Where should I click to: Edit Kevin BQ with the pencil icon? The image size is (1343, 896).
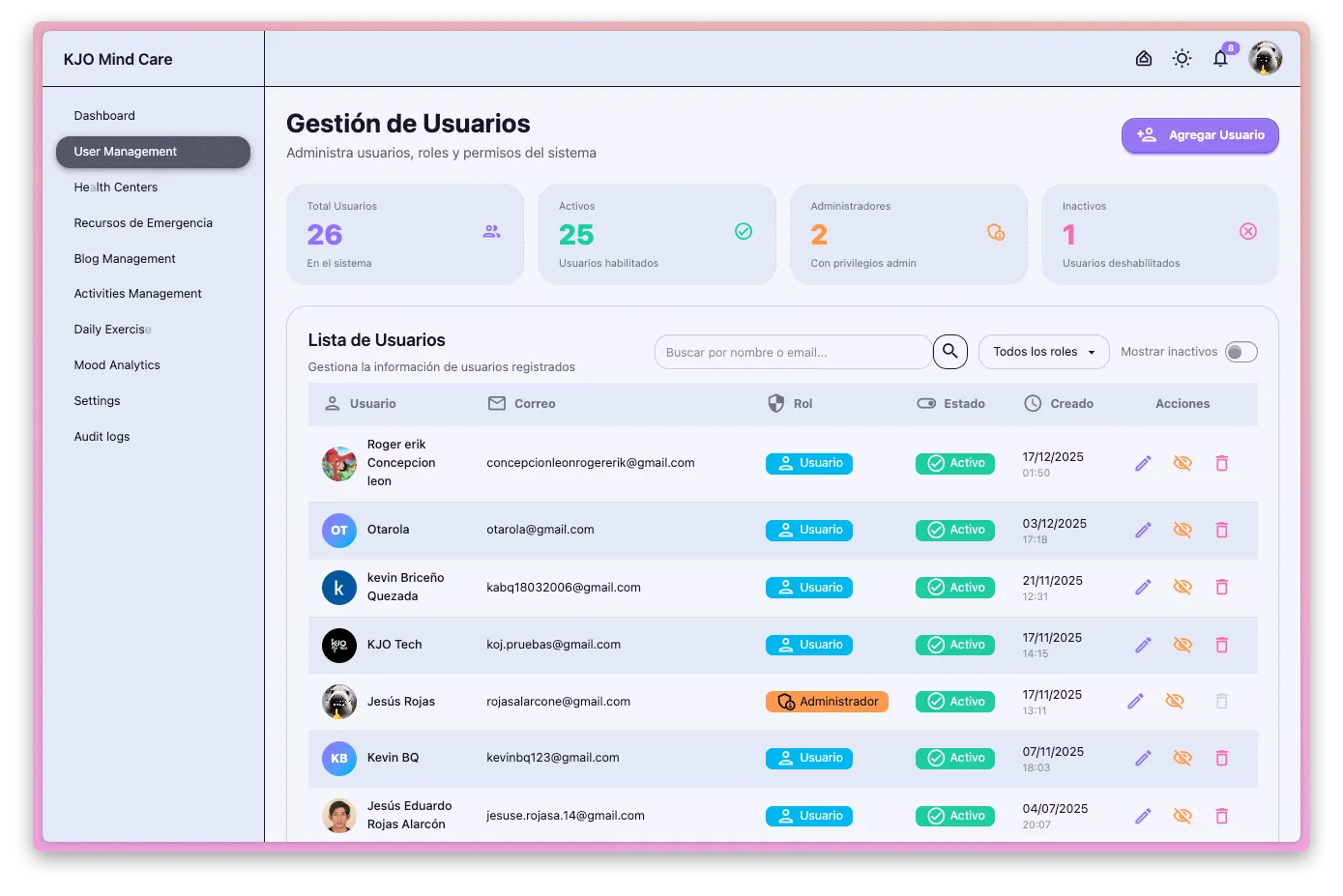[x=1143, y=758]
